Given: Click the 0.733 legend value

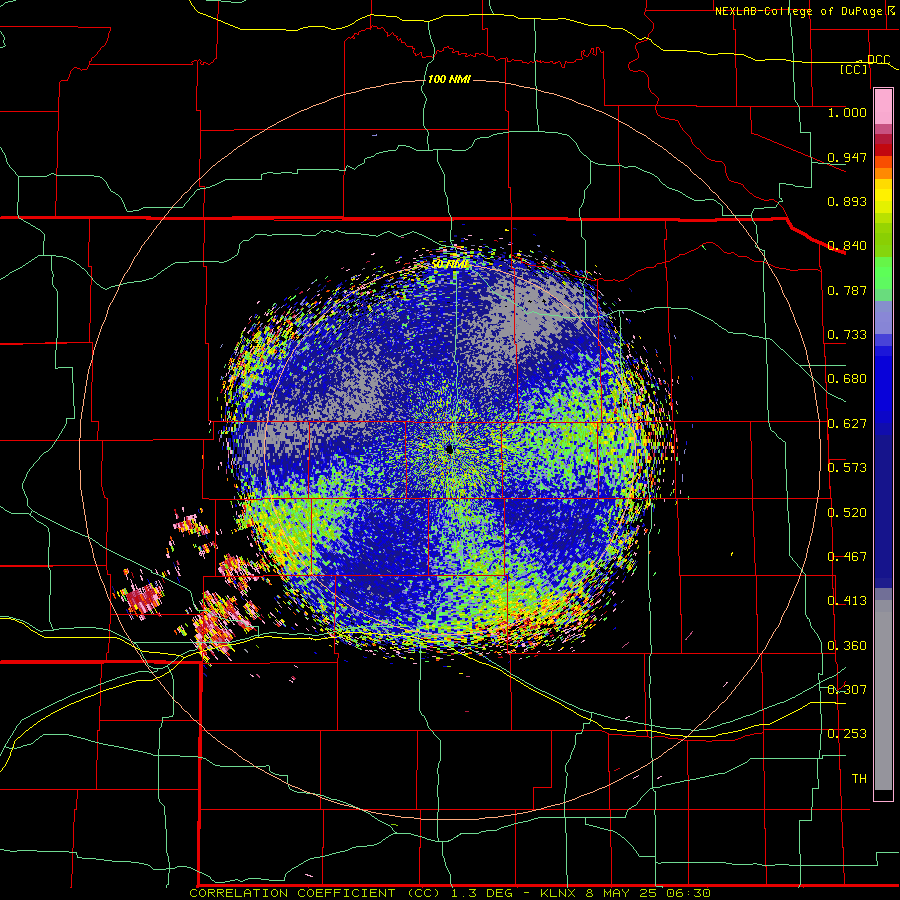Looking at the screenshot, I should coord(847,335).
